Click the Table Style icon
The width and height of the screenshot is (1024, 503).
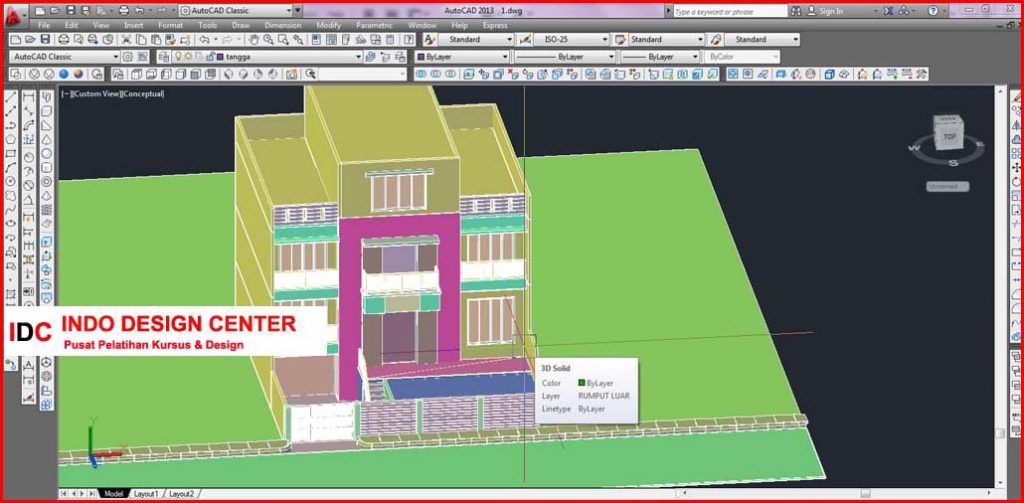620,40
